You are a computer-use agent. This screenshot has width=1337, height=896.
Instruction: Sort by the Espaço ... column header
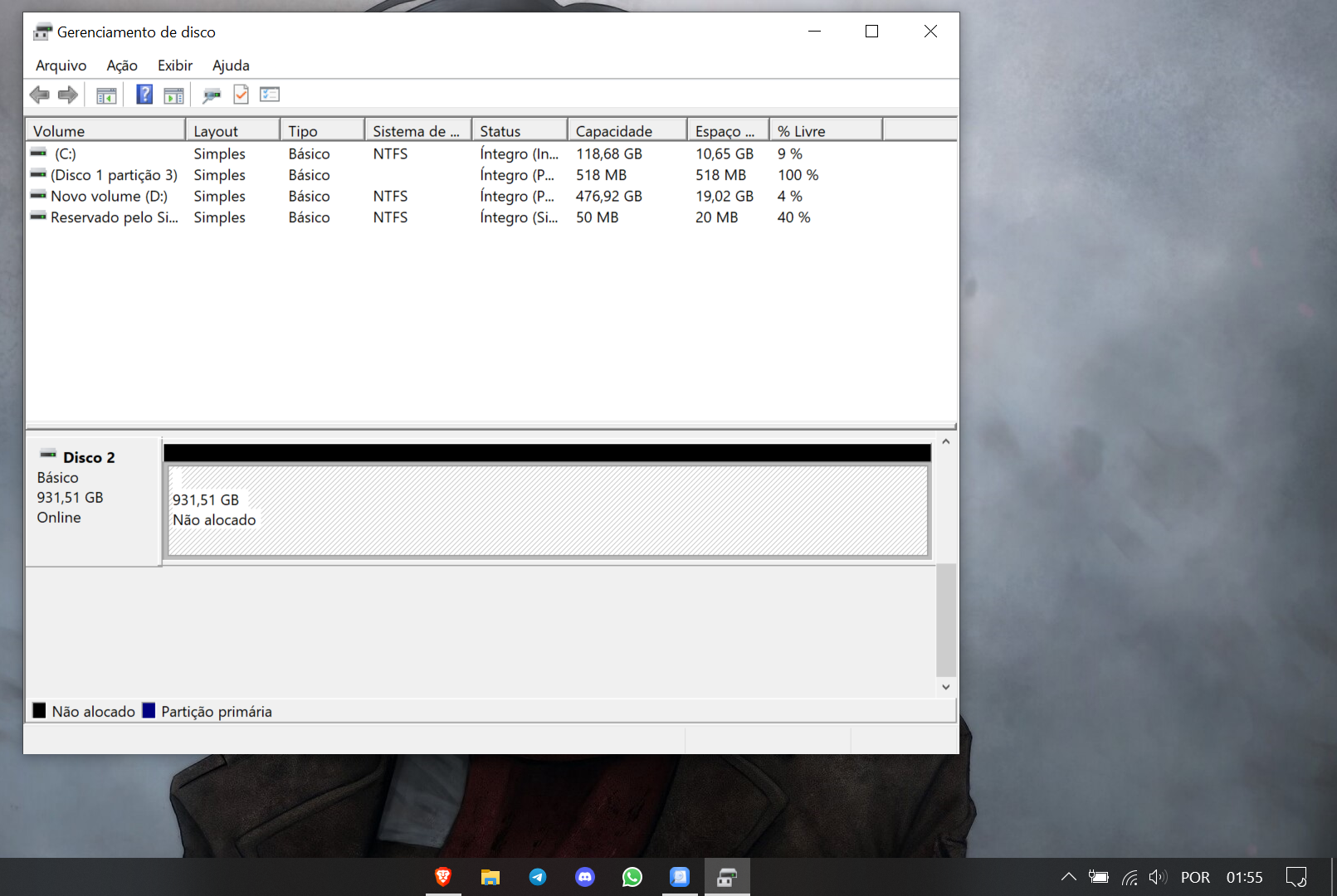click(728, 131)
